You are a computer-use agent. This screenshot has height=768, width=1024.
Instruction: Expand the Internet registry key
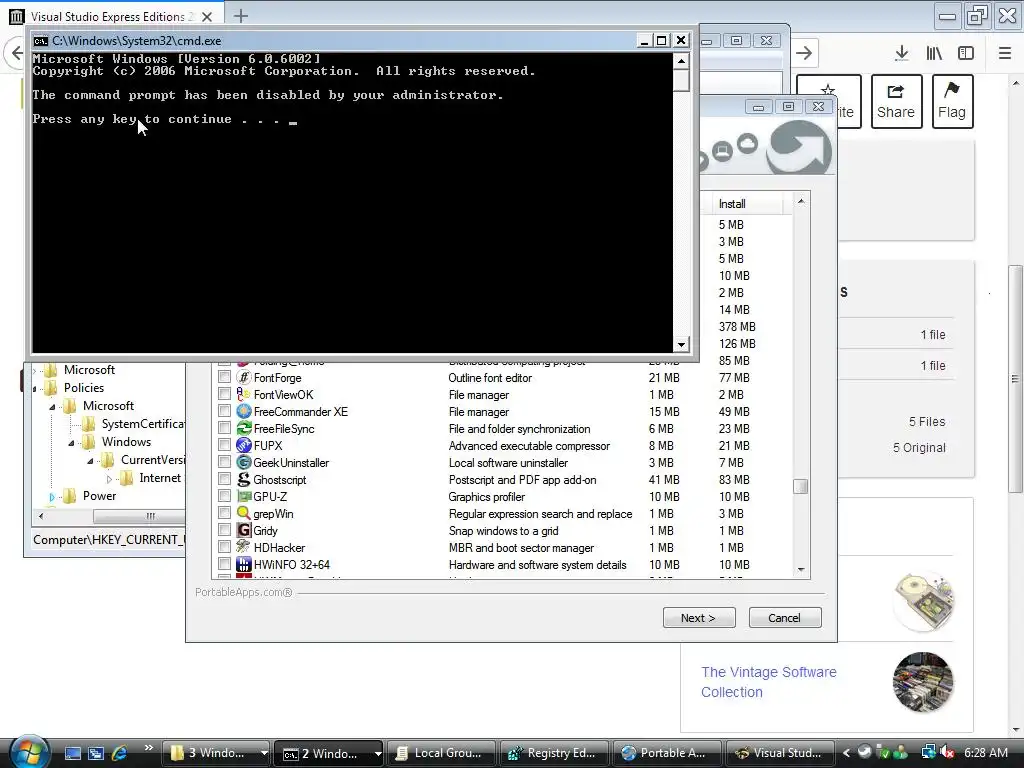[x=109, y=479]
